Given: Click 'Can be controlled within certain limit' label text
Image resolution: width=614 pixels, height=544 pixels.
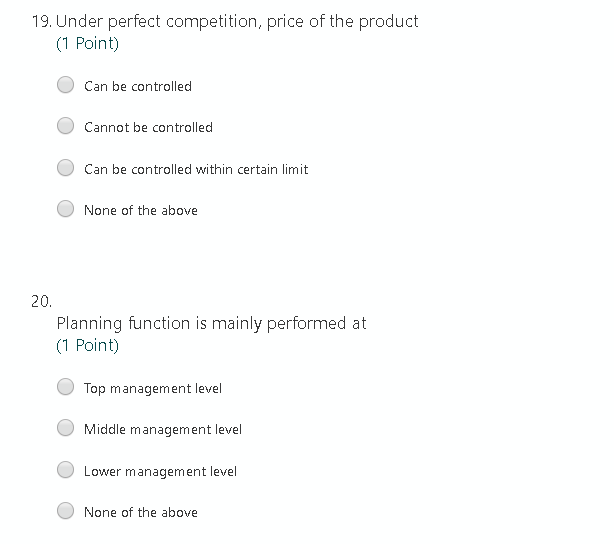Looking at the screenshot, I should [196, 169].
